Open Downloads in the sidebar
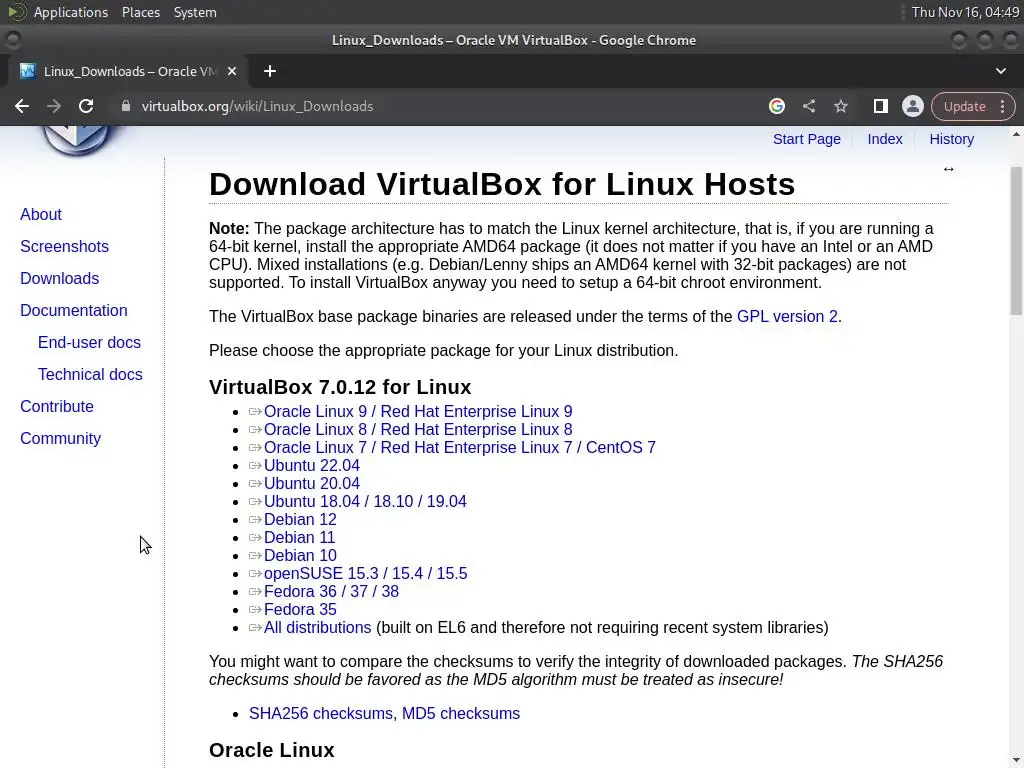This screenshot has width=1024, height=768. point(59,278)
